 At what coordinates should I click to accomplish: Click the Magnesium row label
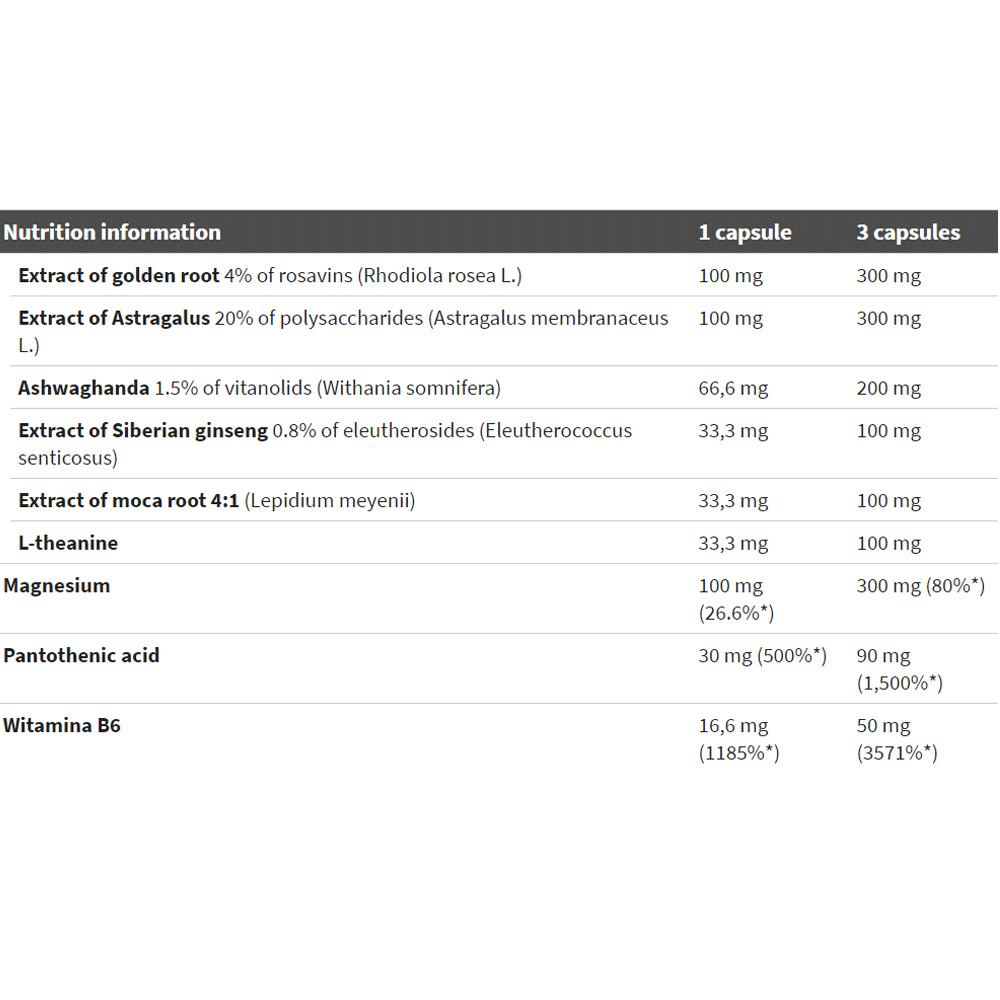(57, 585)
